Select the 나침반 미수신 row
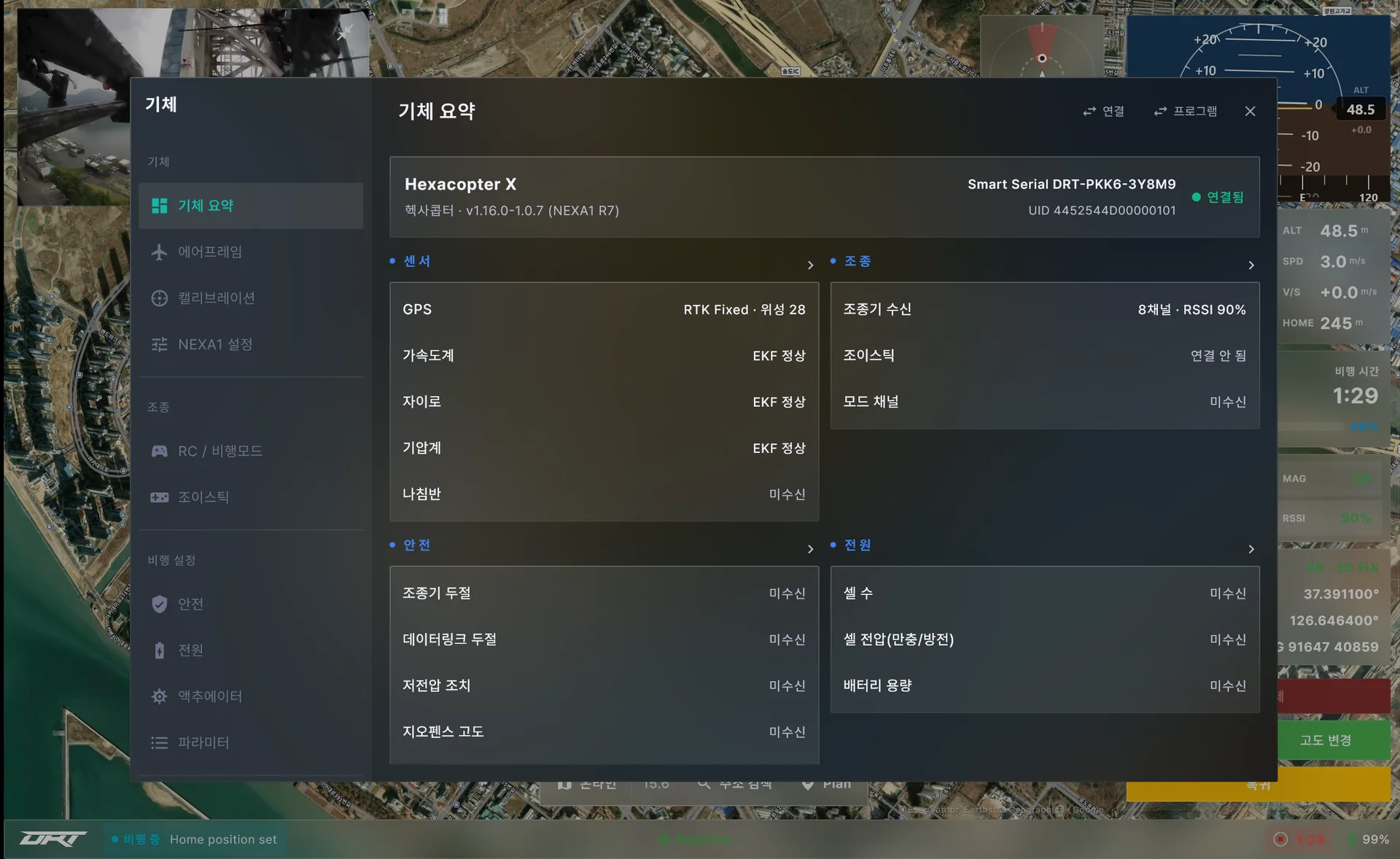1400x859 pixels. (x=604, y=494)
